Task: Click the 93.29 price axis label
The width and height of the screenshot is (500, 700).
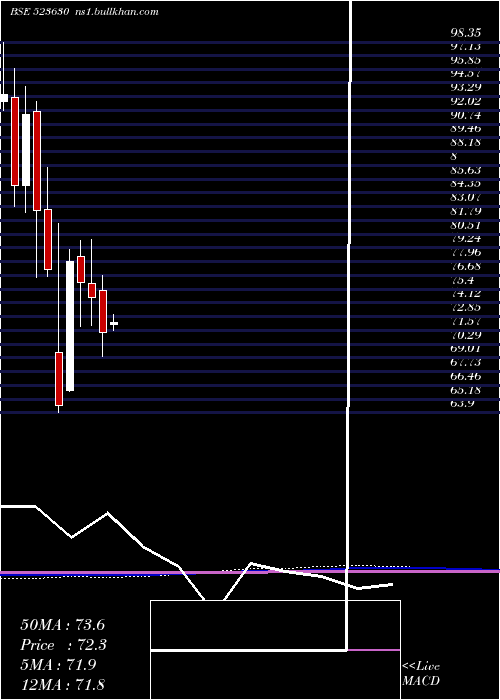Action: coord(465,88)
